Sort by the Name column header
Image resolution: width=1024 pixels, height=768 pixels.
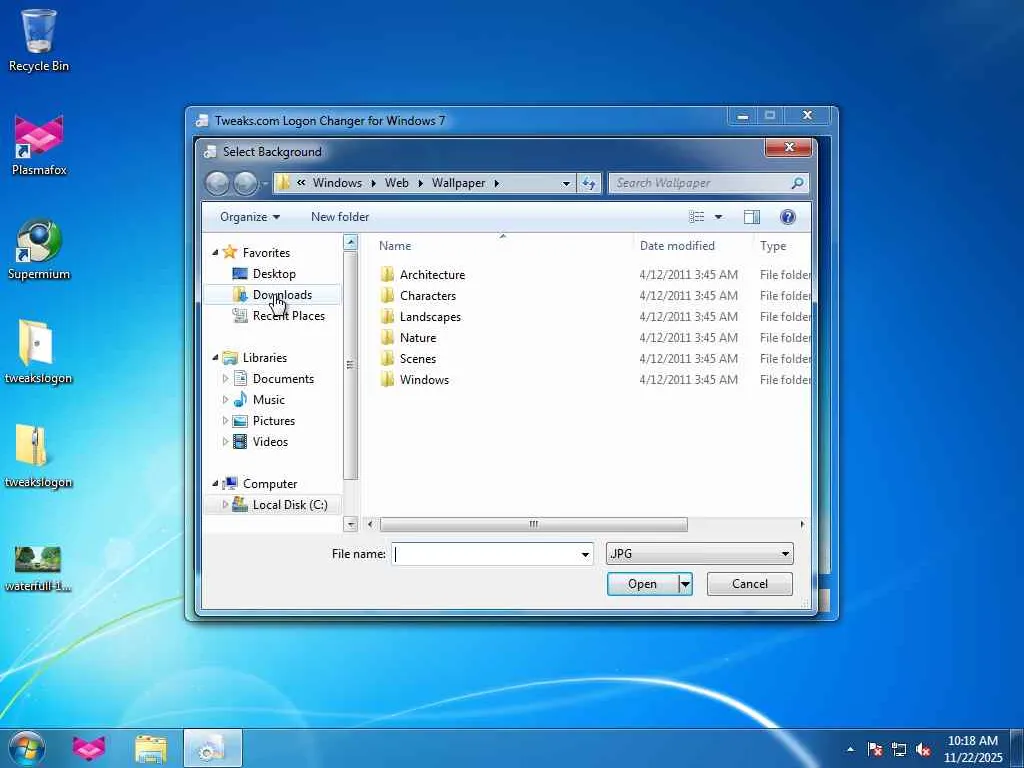(395, 246)
